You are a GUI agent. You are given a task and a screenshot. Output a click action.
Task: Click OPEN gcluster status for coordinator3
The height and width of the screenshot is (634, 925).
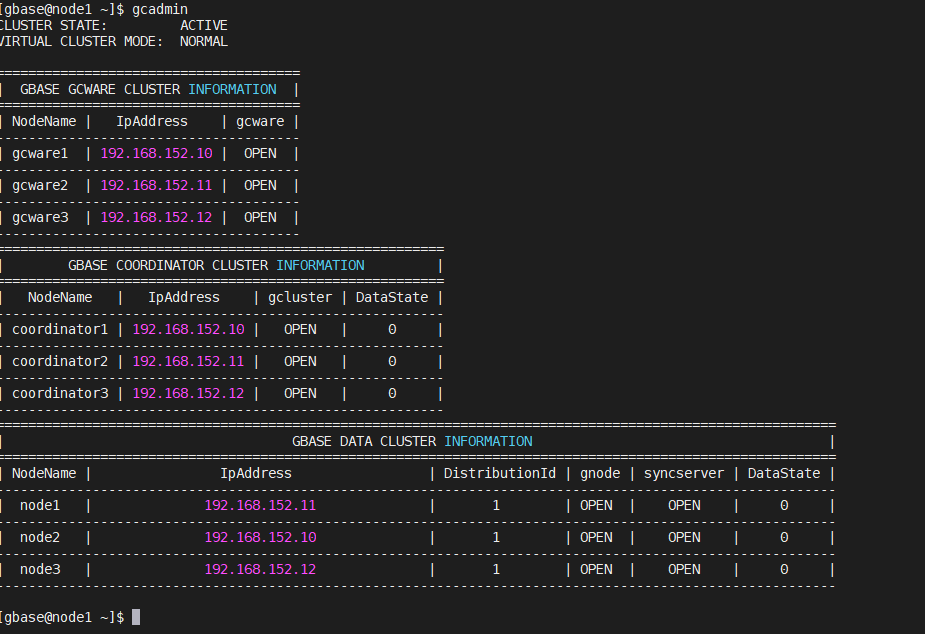tap(300, 393)
